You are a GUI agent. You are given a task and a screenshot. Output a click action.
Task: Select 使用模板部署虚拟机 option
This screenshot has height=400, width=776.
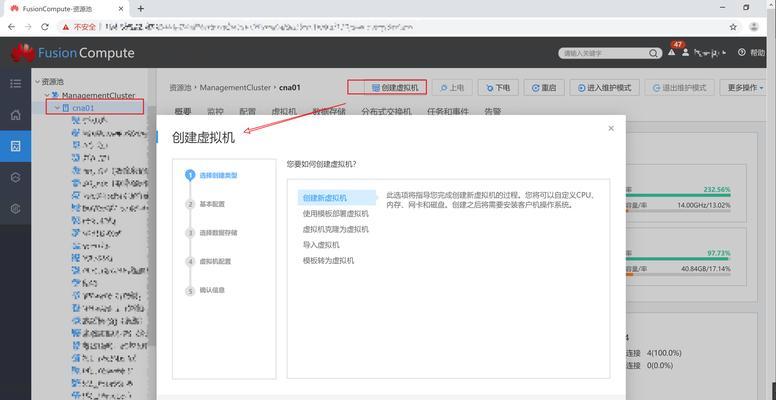[336, 214]
